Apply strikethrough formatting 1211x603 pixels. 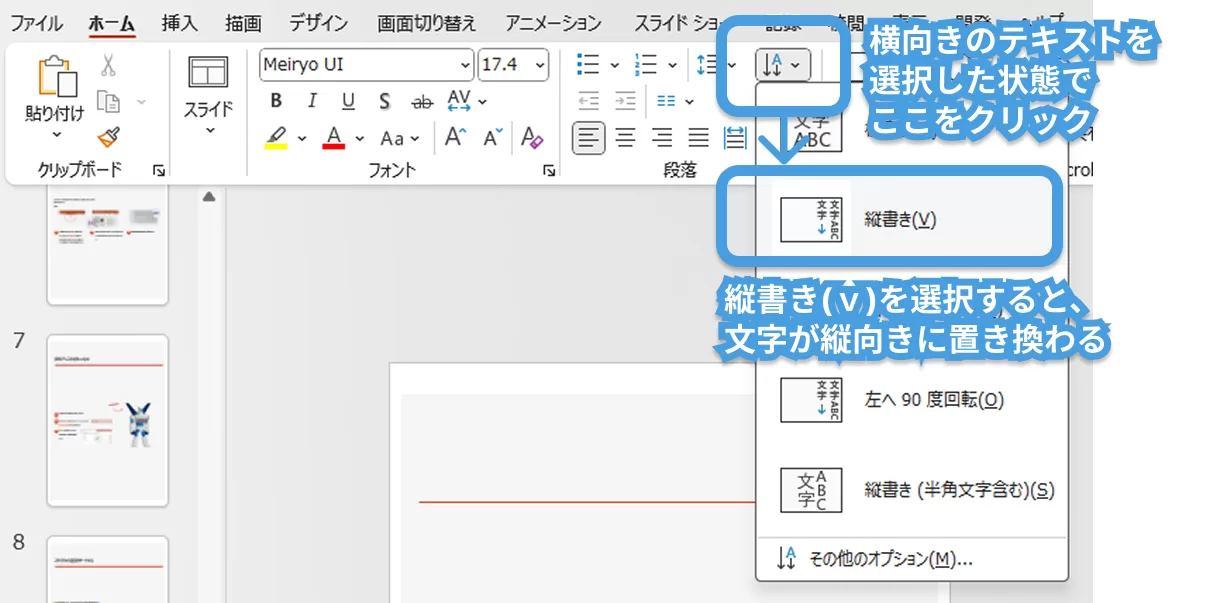423,101
